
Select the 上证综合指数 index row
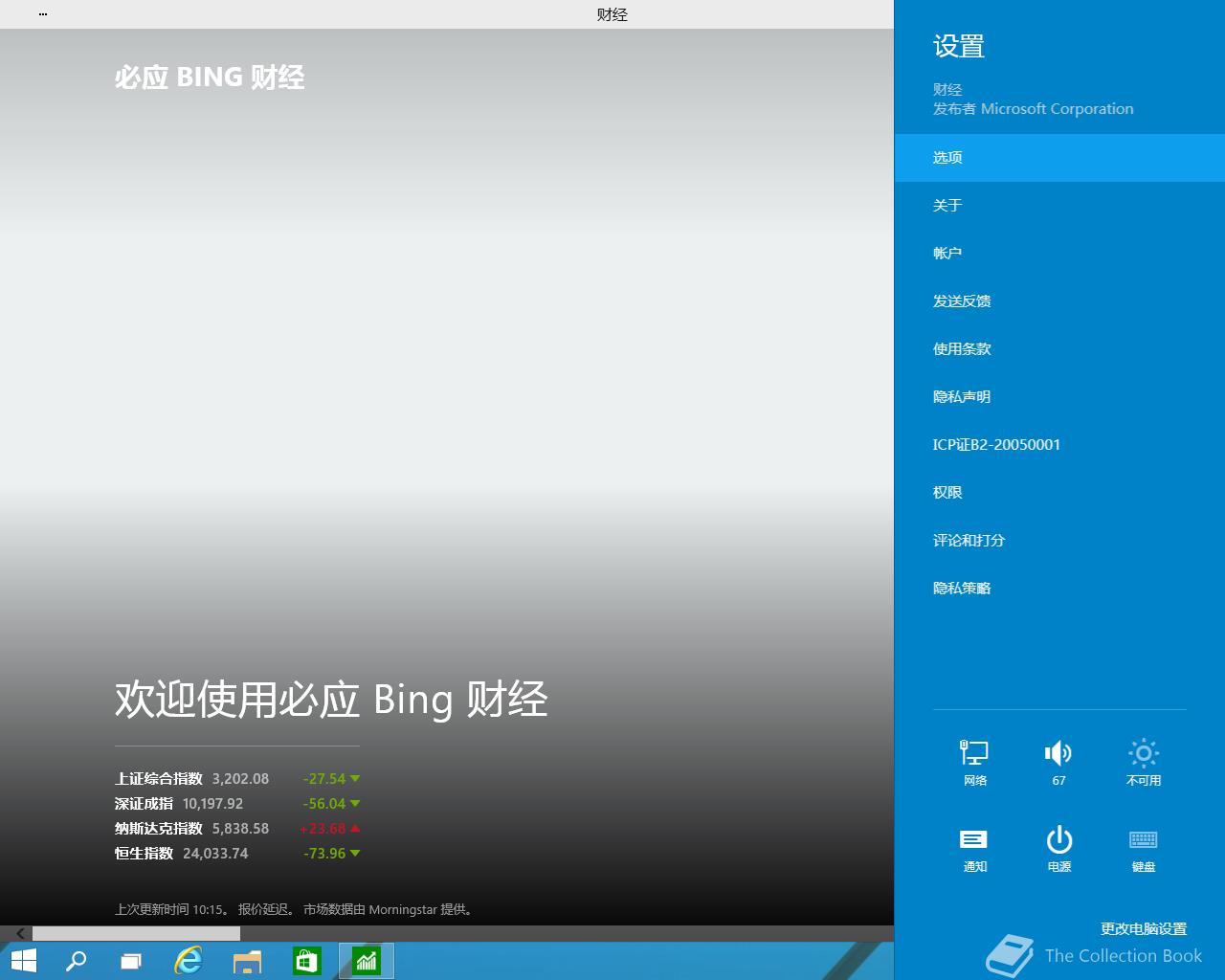pos(237,779)
